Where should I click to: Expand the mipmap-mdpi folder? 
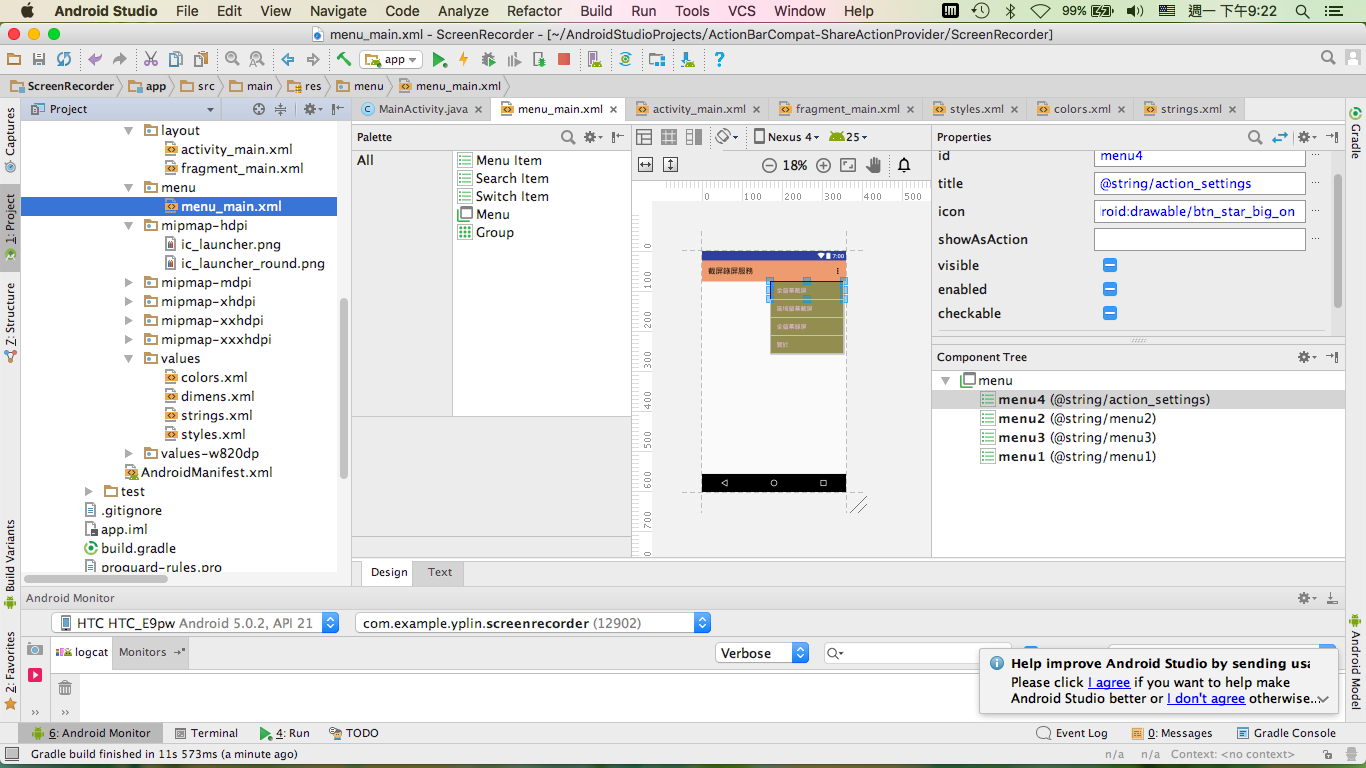click(x=128, y=283)
